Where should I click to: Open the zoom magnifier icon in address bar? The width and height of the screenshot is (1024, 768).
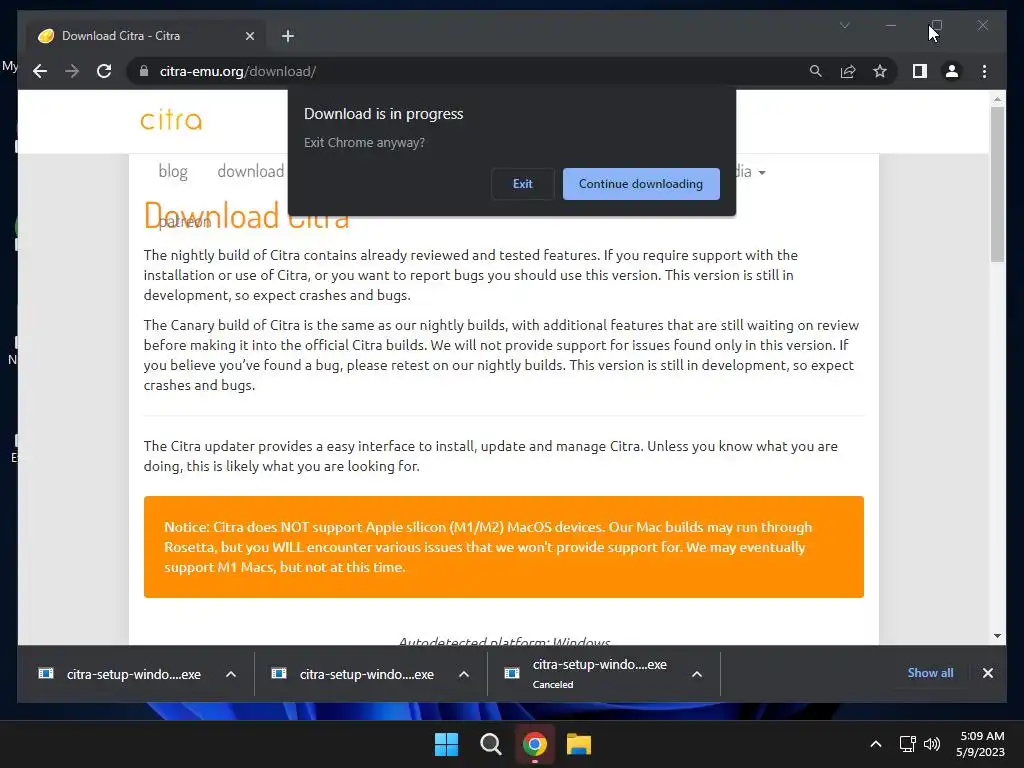816,71
